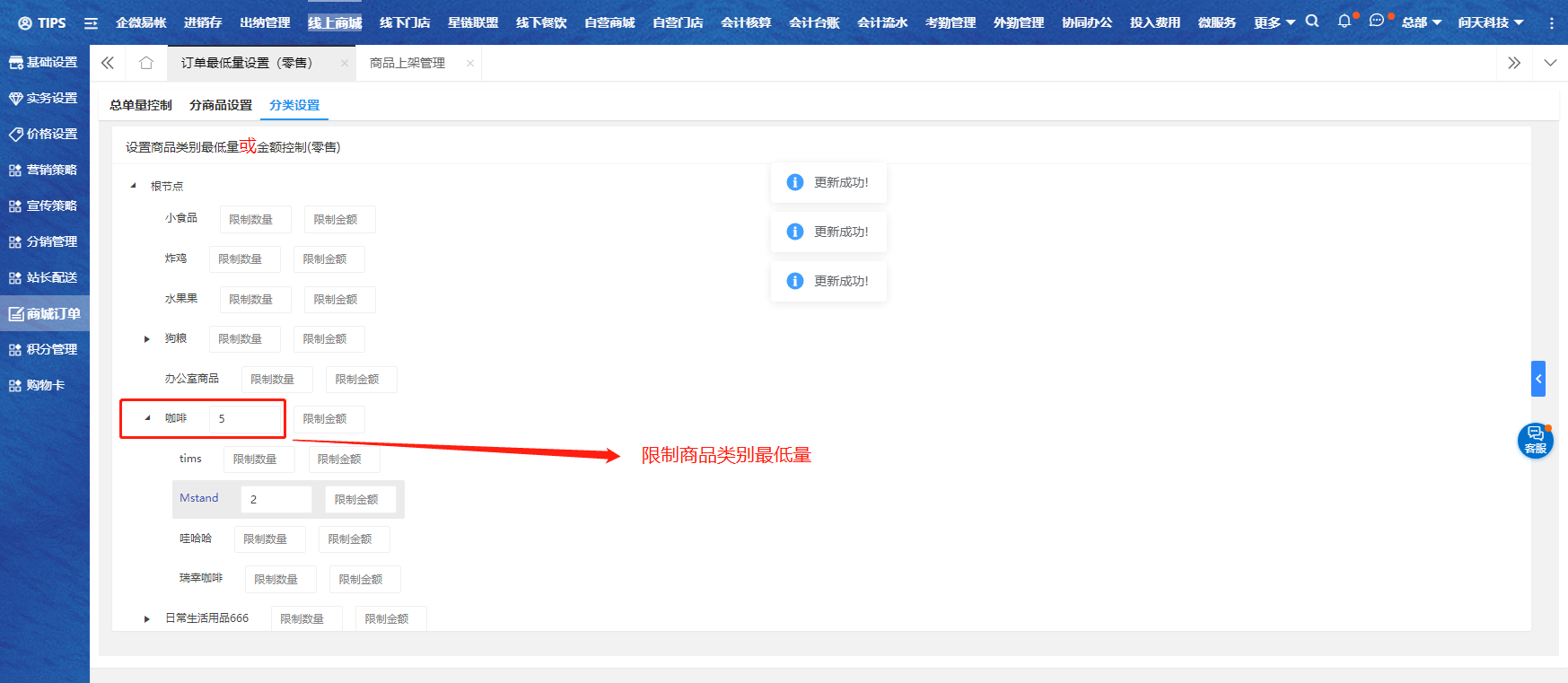Open 商城订单 in the left sidebar
Viewport: 1568px width, 683px height.
[x=45, y=313]
